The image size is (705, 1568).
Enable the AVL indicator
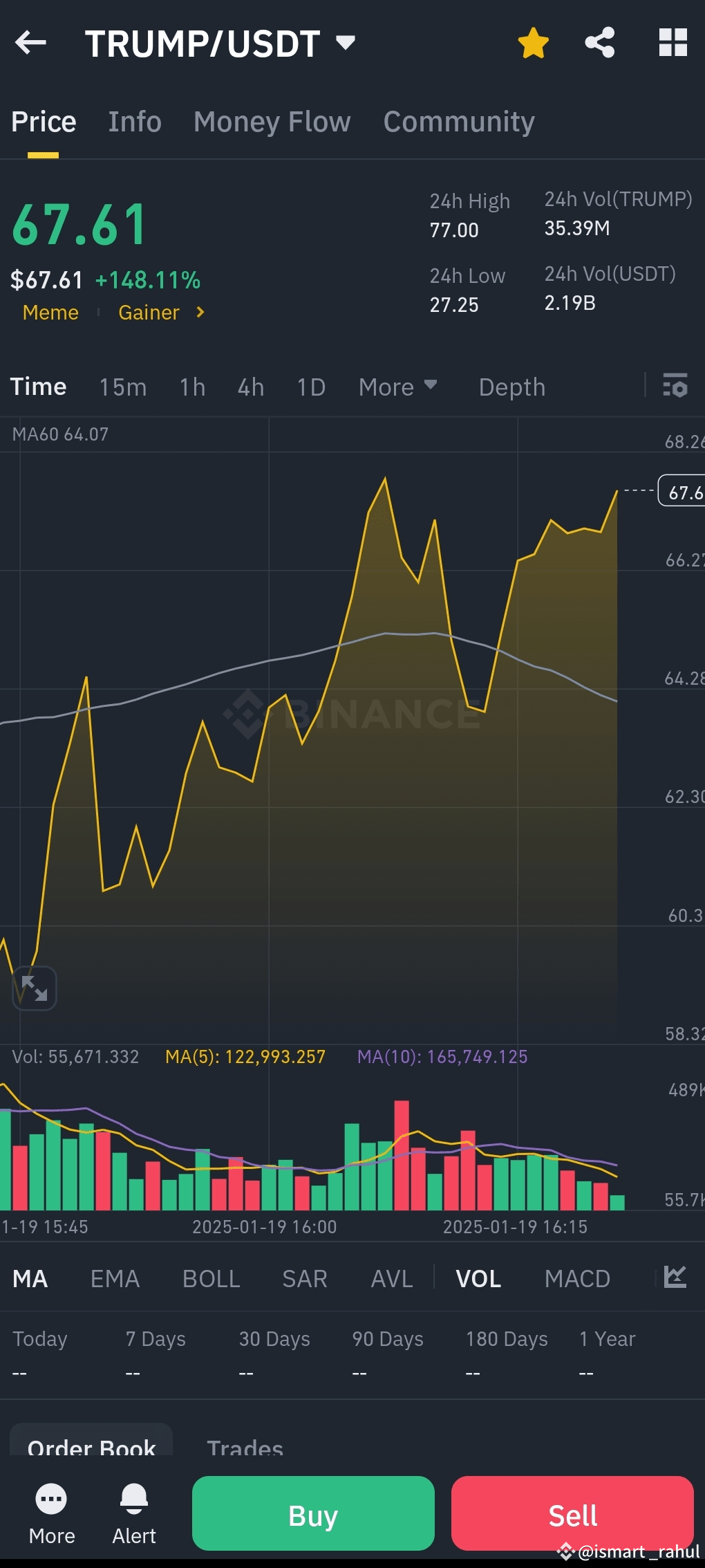pos(391,1279)
